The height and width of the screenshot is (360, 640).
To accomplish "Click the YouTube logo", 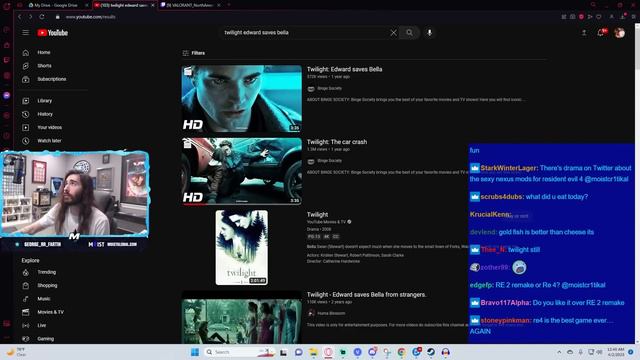I will coord(53,33).
